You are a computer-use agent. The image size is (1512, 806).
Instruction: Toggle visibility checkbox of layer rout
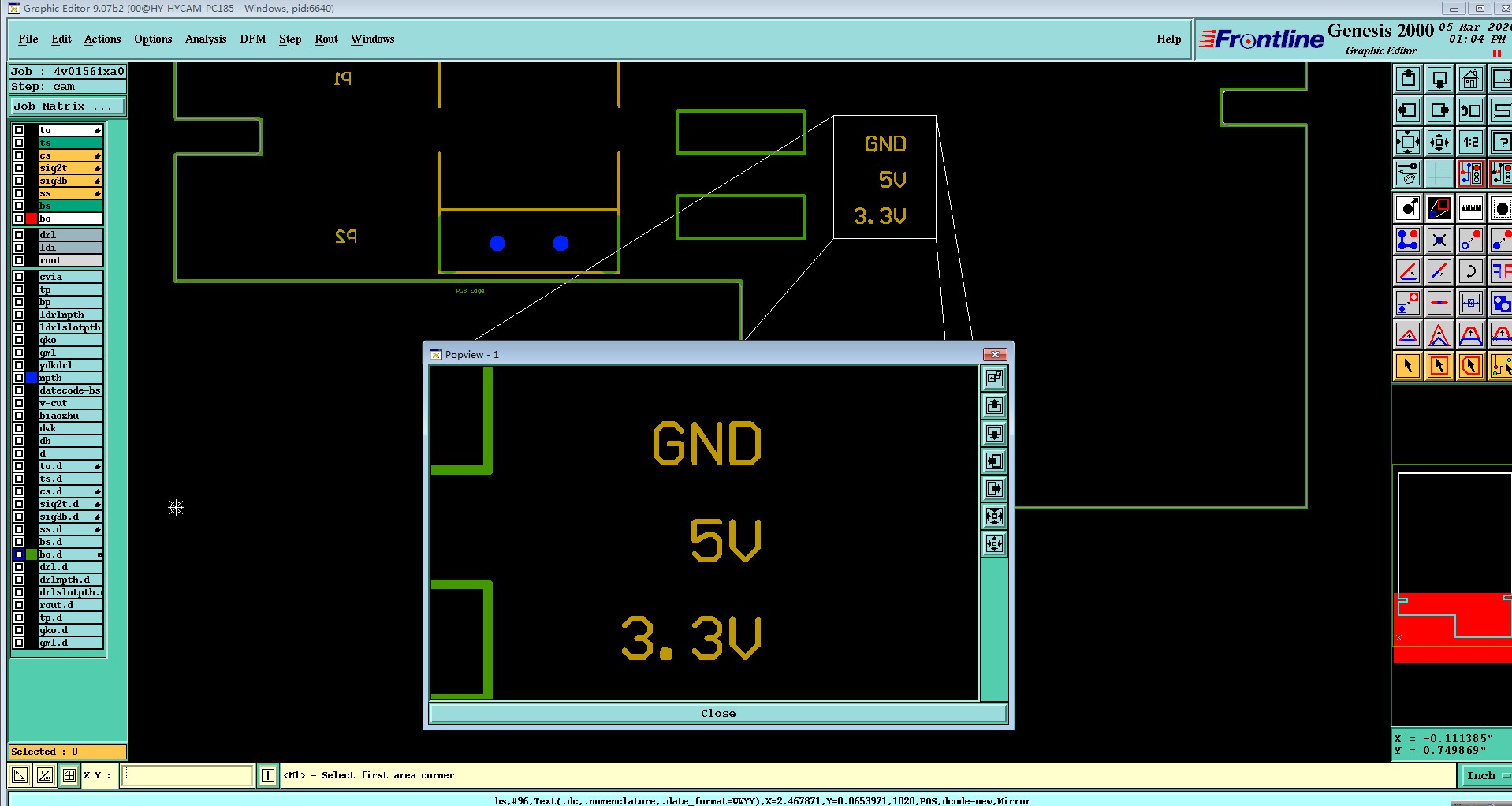coord(19,260)
